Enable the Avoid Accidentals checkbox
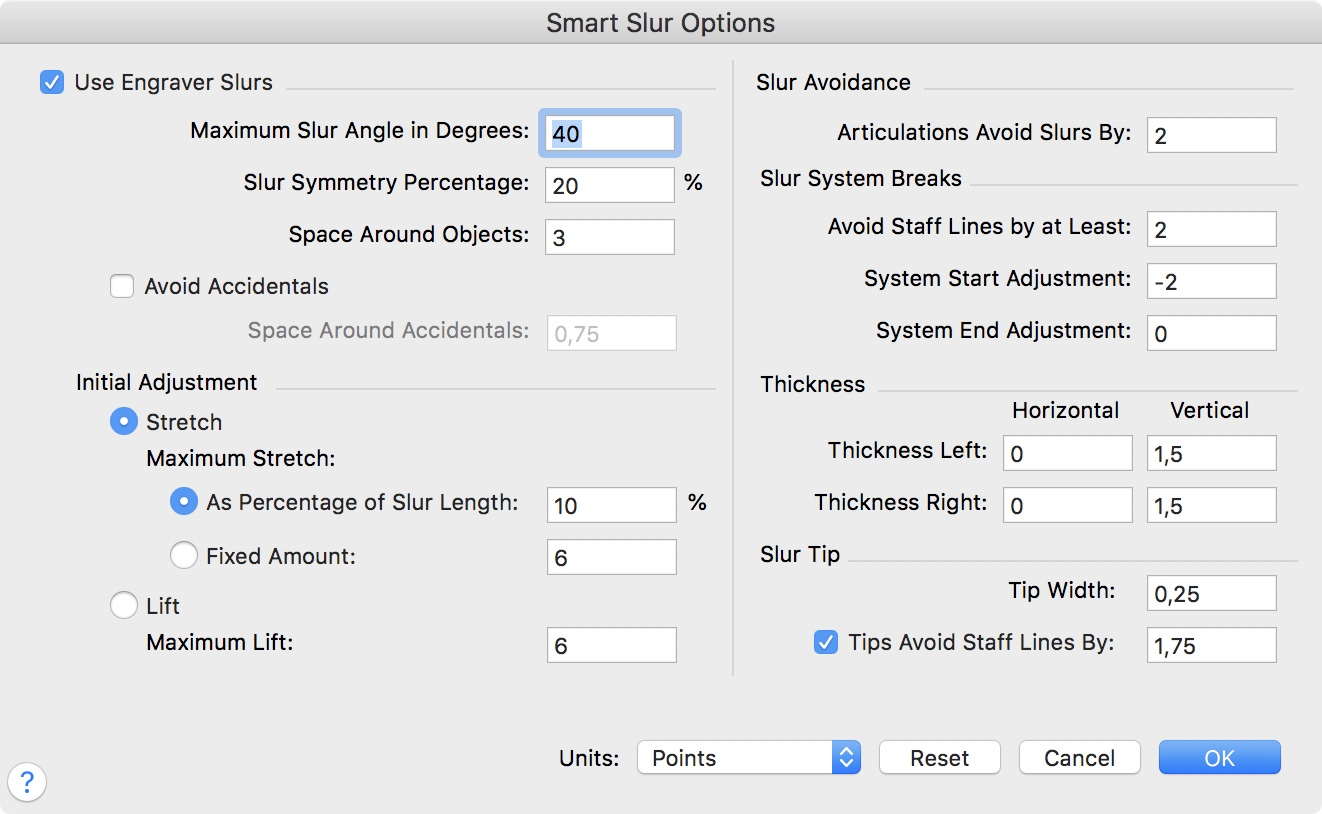Image resolution: width=1322 pixels, height=814 pixels. tap(122, 287)
